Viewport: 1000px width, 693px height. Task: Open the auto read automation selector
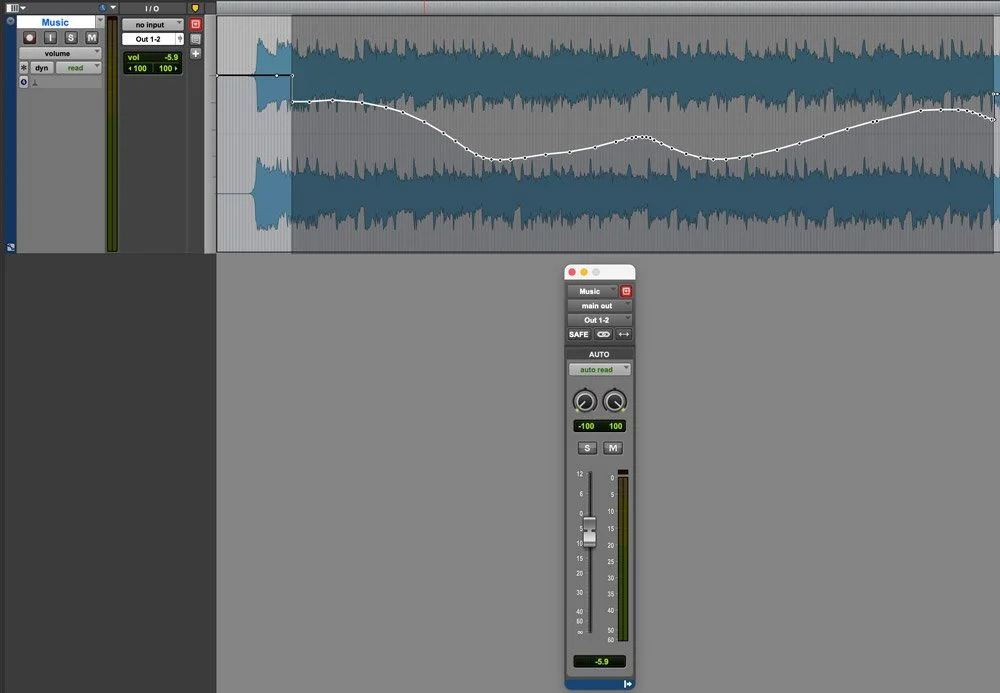click(x=599, y=369)
